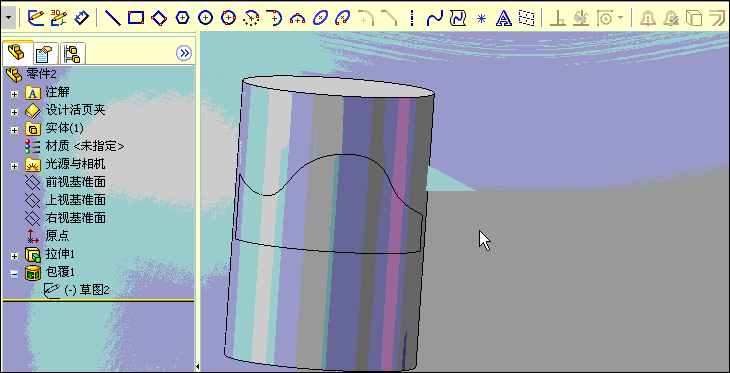Image resolution: width=730 pixels, height=373 pixels.
Task: Select the Rectangle sketch tool
Action: pos(136,18)
